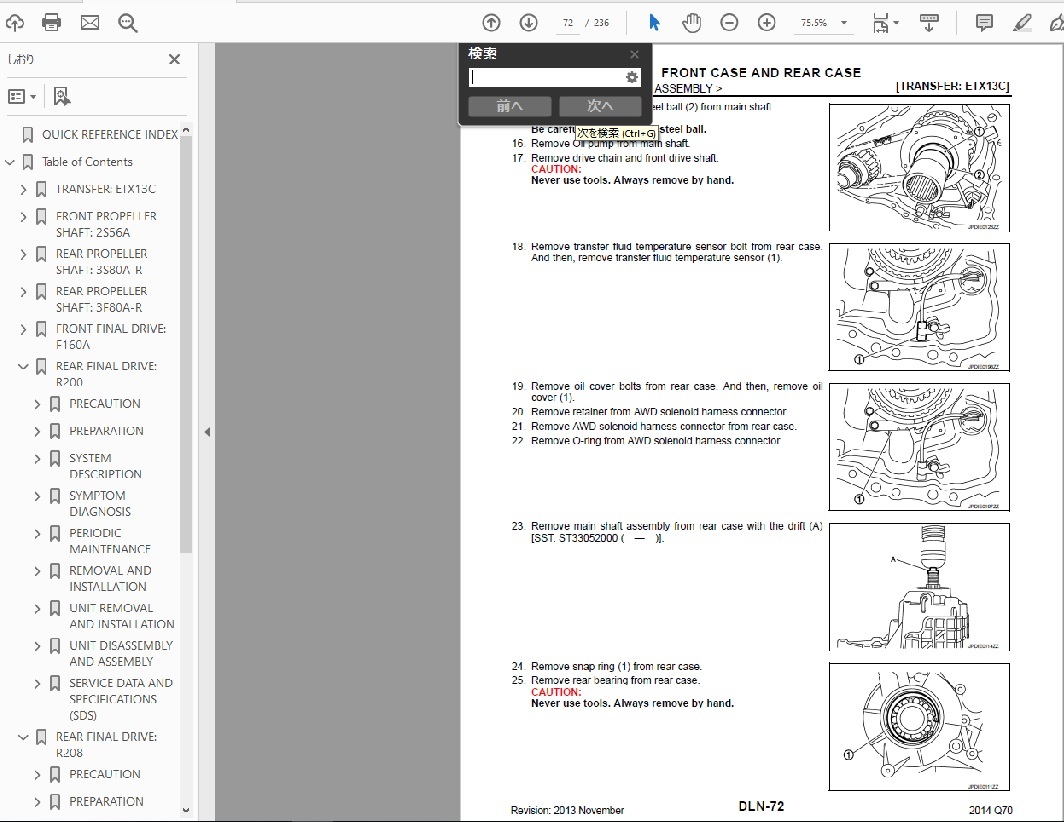Open the comment tool icon

pos(984,22)
